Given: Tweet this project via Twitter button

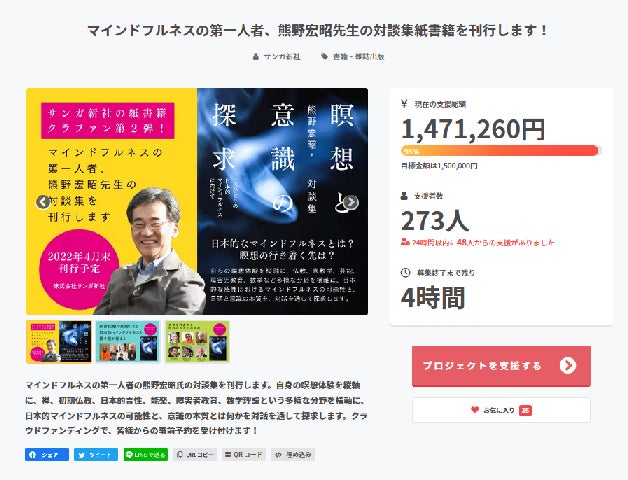Looking at the screenshot, I should pyautogui.click(x=96, y=455).
